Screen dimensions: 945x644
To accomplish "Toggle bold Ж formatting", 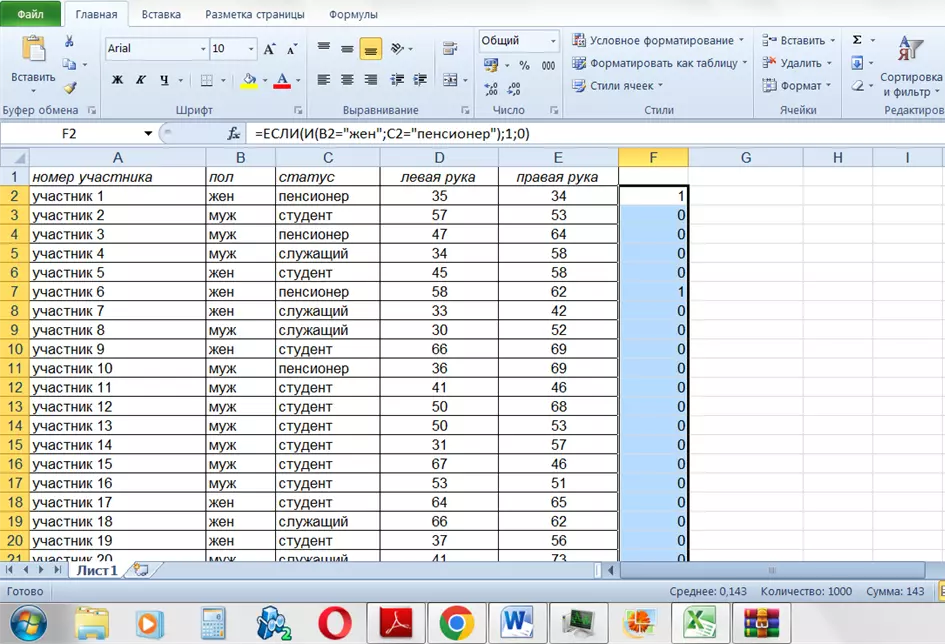I will (x=117, y=80).
